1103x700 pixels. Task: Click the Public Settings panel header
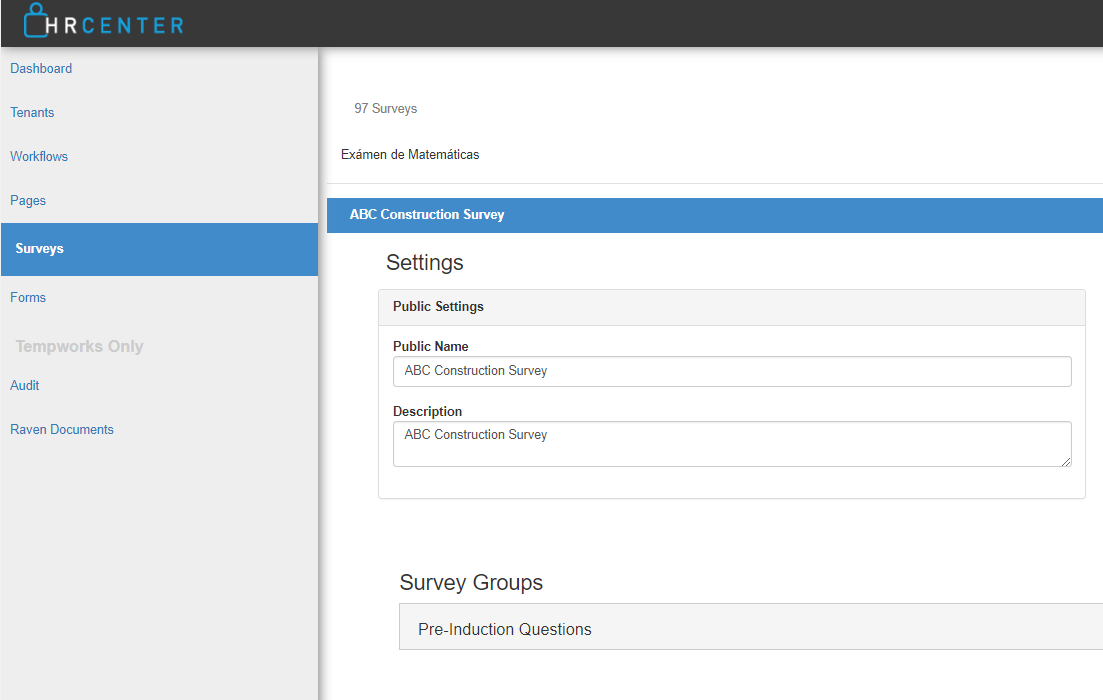click(x=438, y=307)
